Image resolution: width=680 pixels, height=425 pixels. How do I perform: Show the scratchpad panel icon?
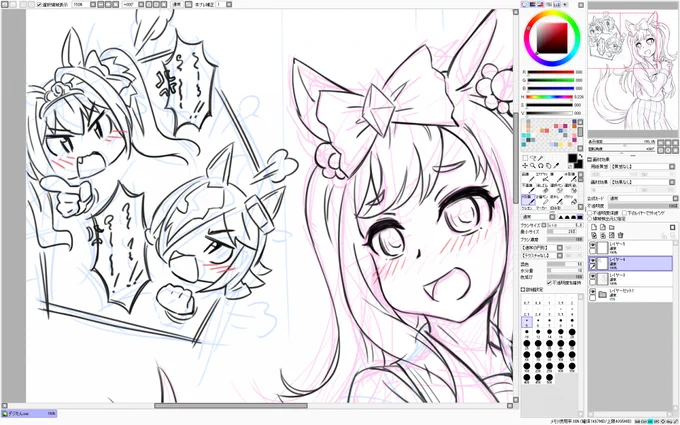(x=565, y=4)
